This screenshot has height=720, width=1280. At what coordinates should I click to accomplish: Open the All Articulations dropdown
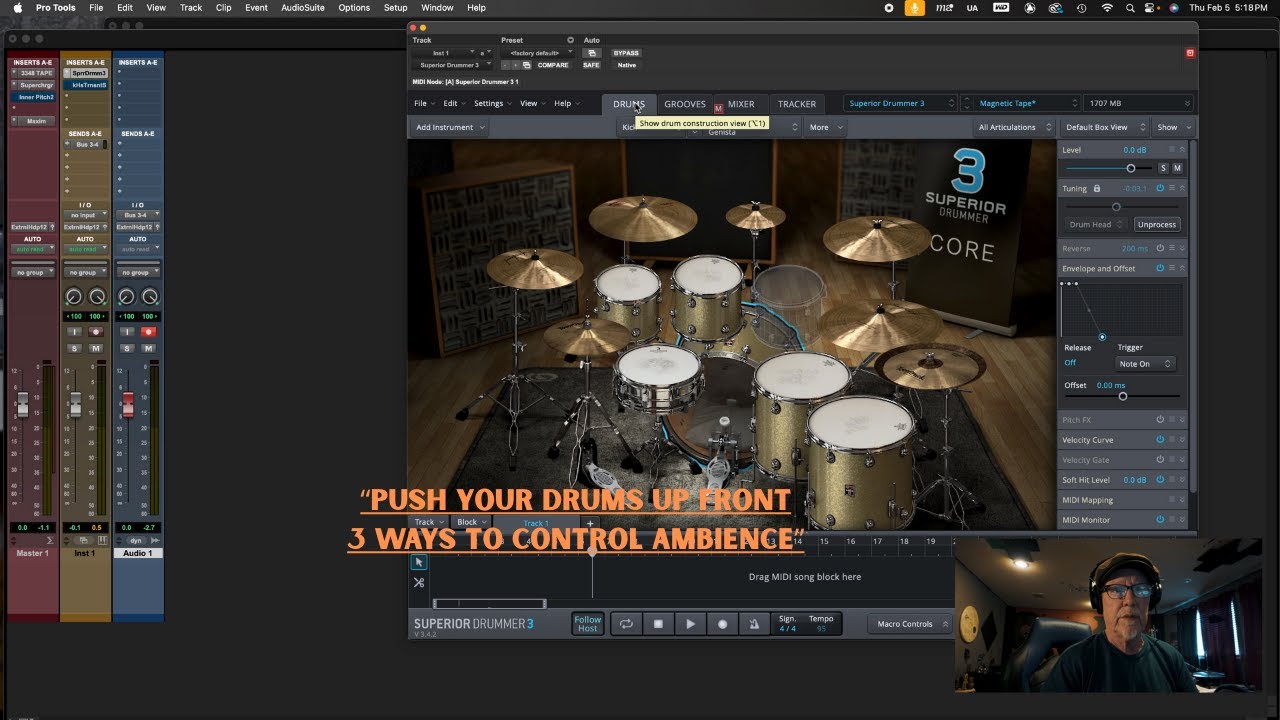[1014, 127]
